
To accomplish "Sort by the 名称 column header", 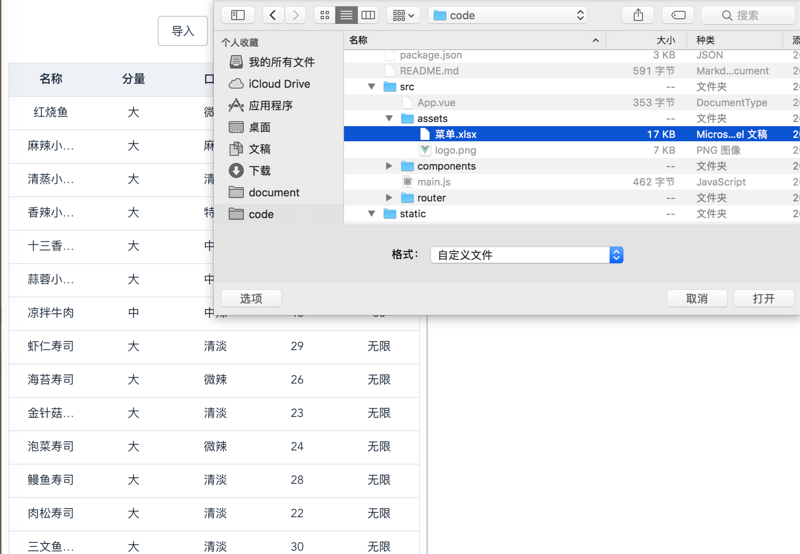I will tap(474, 40).
